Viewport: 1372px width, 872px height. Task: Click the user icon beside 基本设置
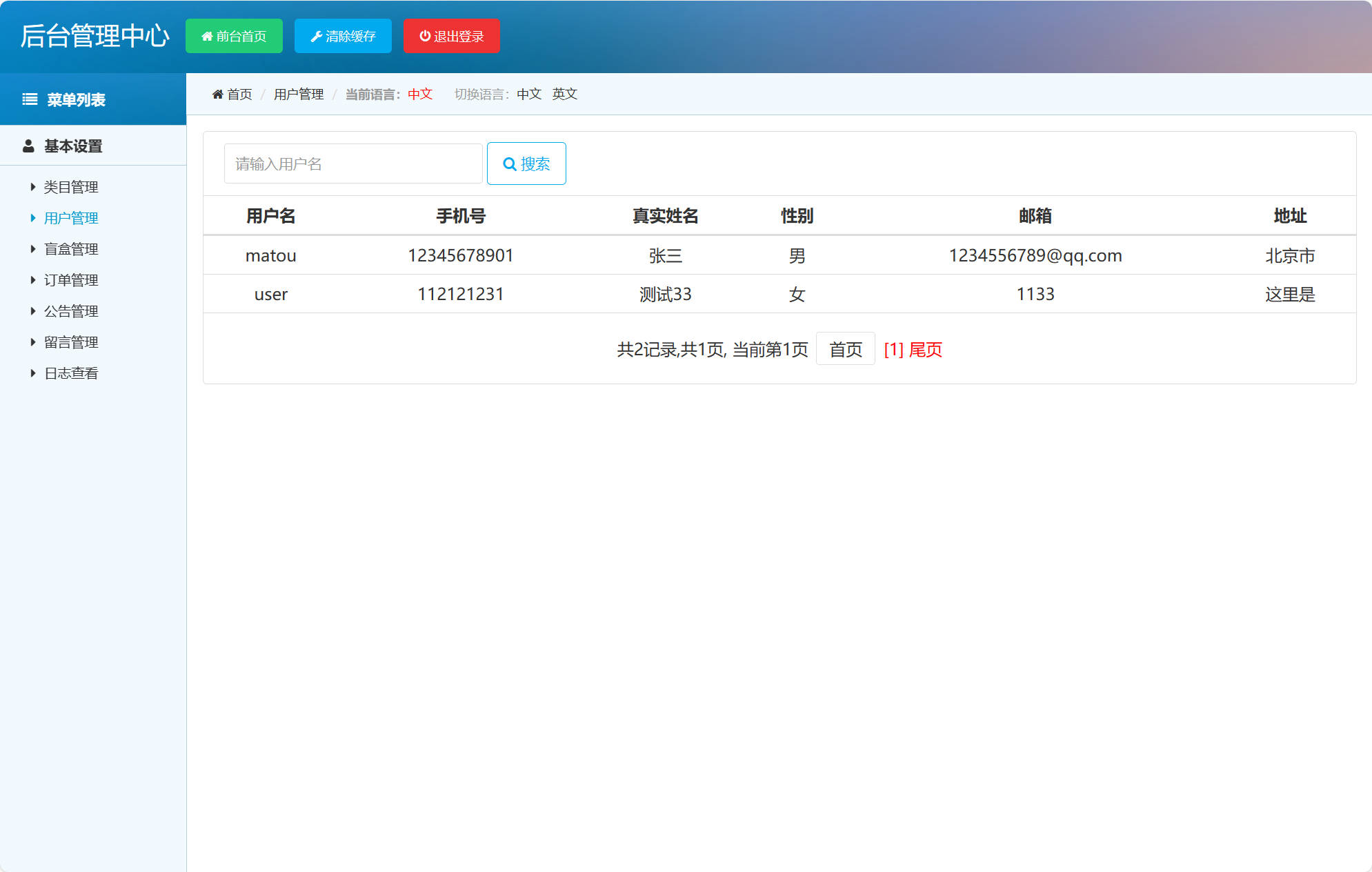[28, 146]
